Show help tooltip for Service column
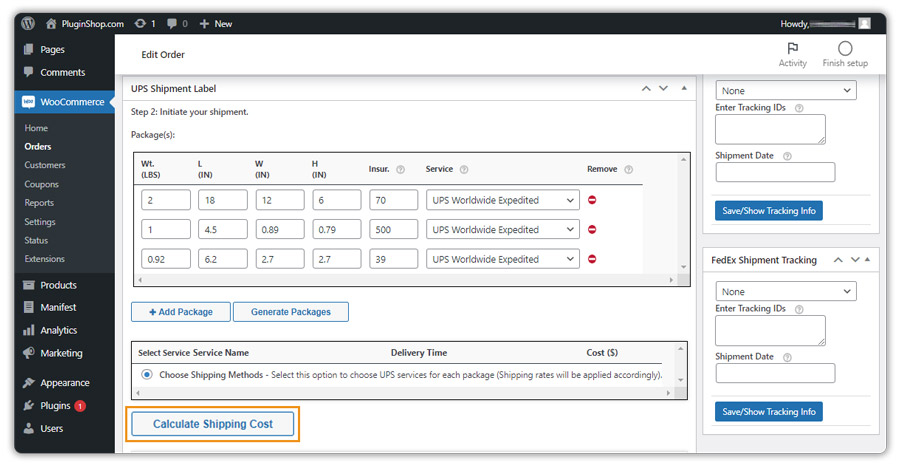900x464 pixels. [x=464, y=169]
